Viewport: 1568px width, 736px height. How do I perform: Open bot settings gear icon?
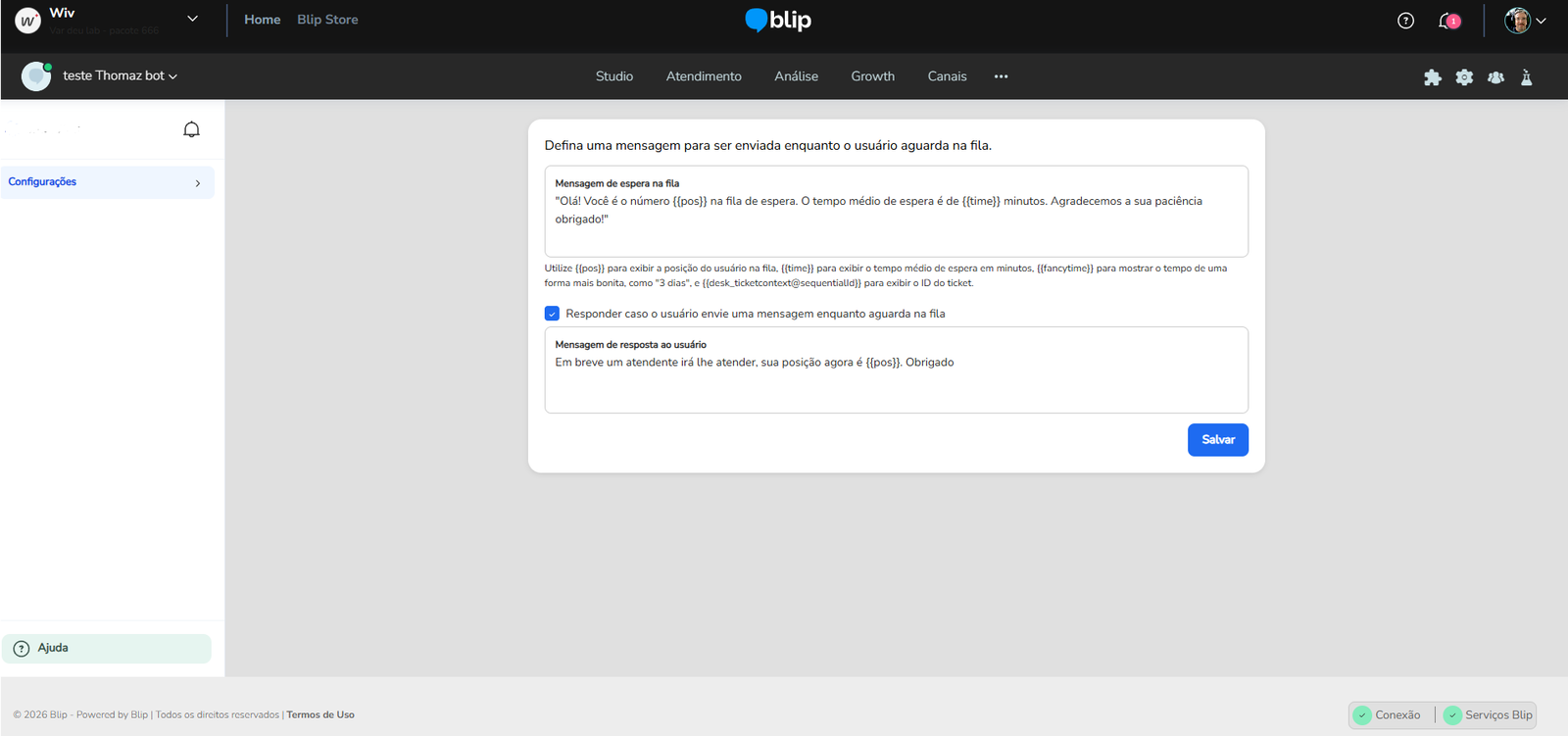(x=1464, y=77)
